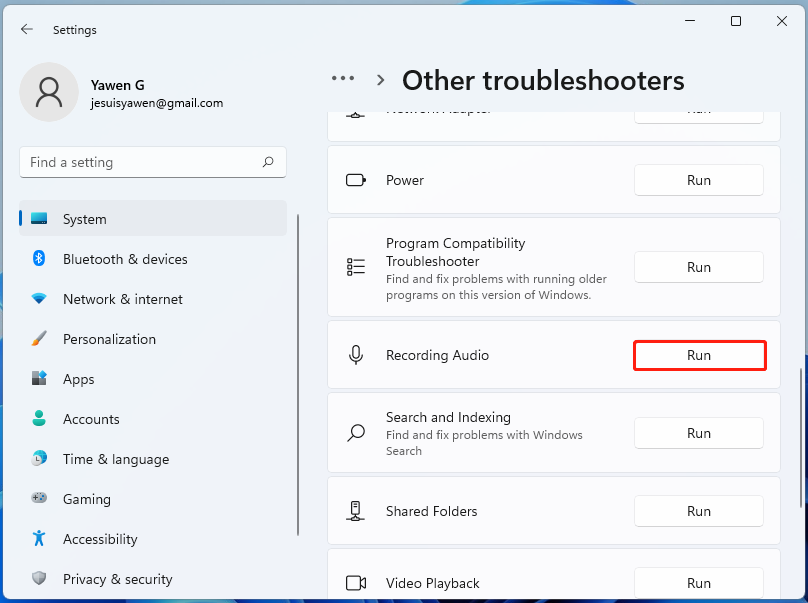Click the Program Compatibility Troubleshooter title text
The image size is (808, 603).
(x=456, y=252)
